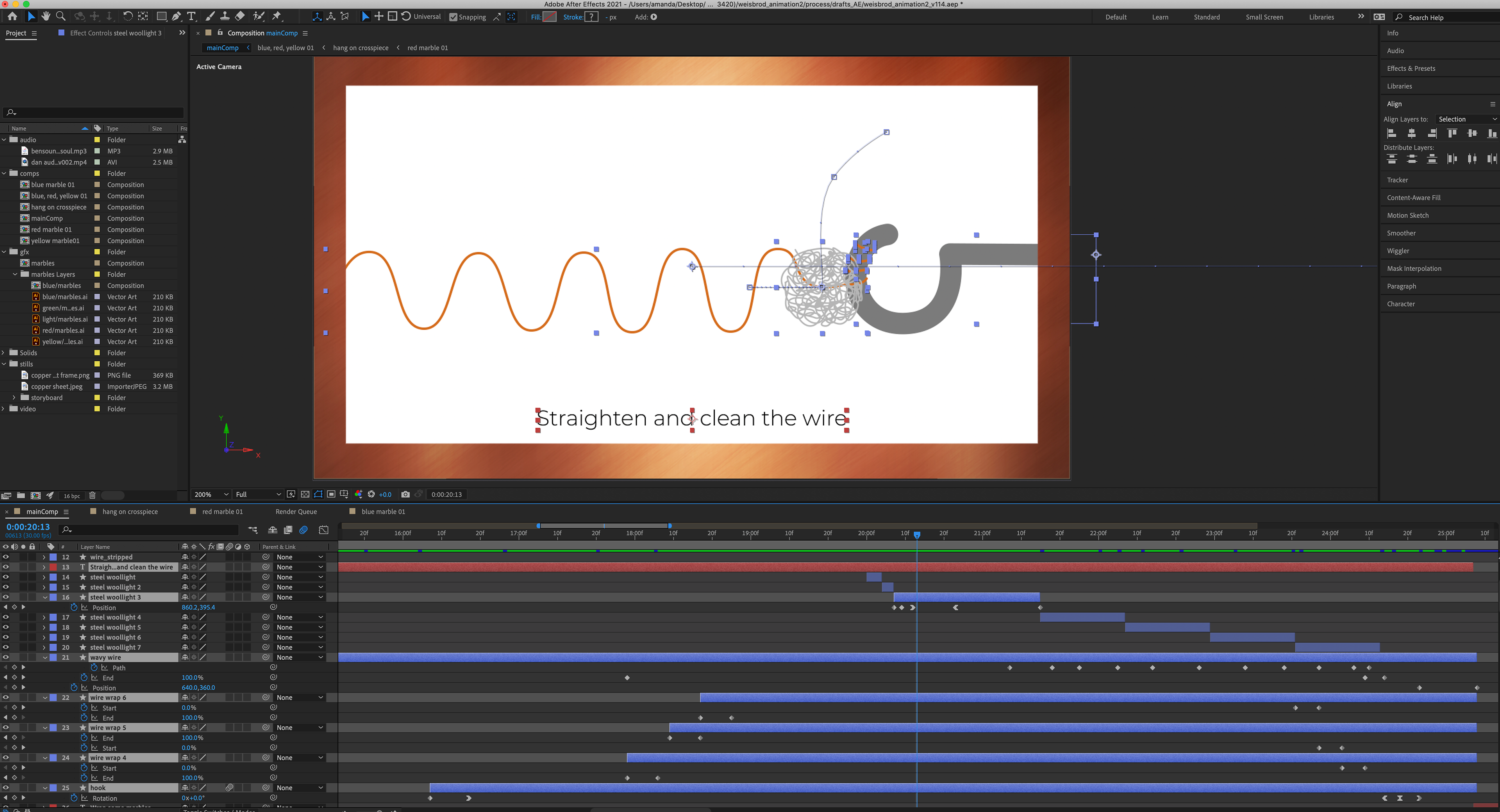Click the Add shape content arrow
Screen dimensions: 1500x812
654,17
